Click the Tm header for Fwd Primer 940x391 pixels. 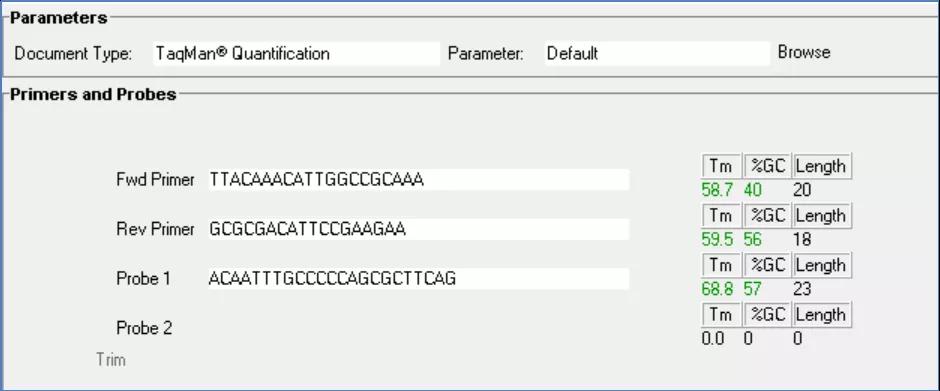(721, 166)
